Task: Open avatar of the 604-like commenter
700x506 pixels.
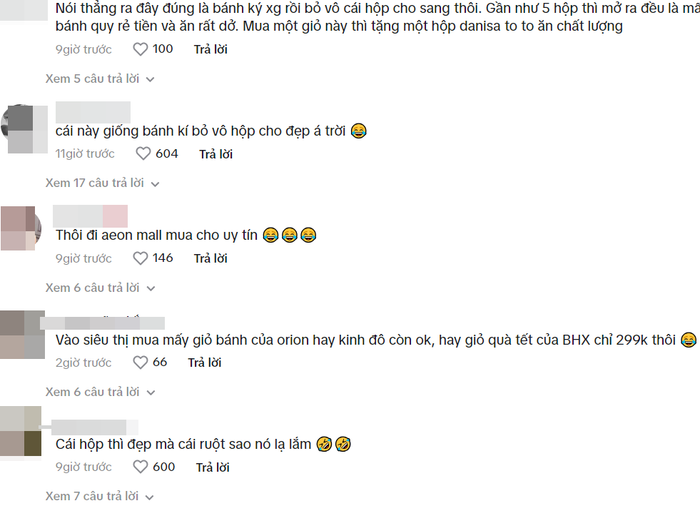Action: click(25, 129)
